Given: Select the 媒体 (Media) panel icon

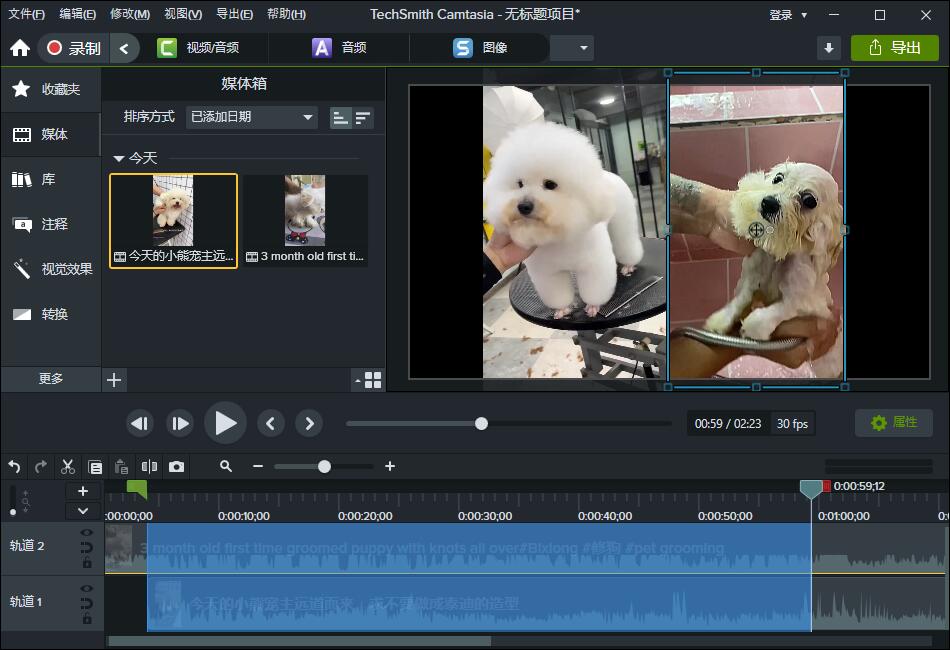Looking at the screenshot, I should point(37,134).
